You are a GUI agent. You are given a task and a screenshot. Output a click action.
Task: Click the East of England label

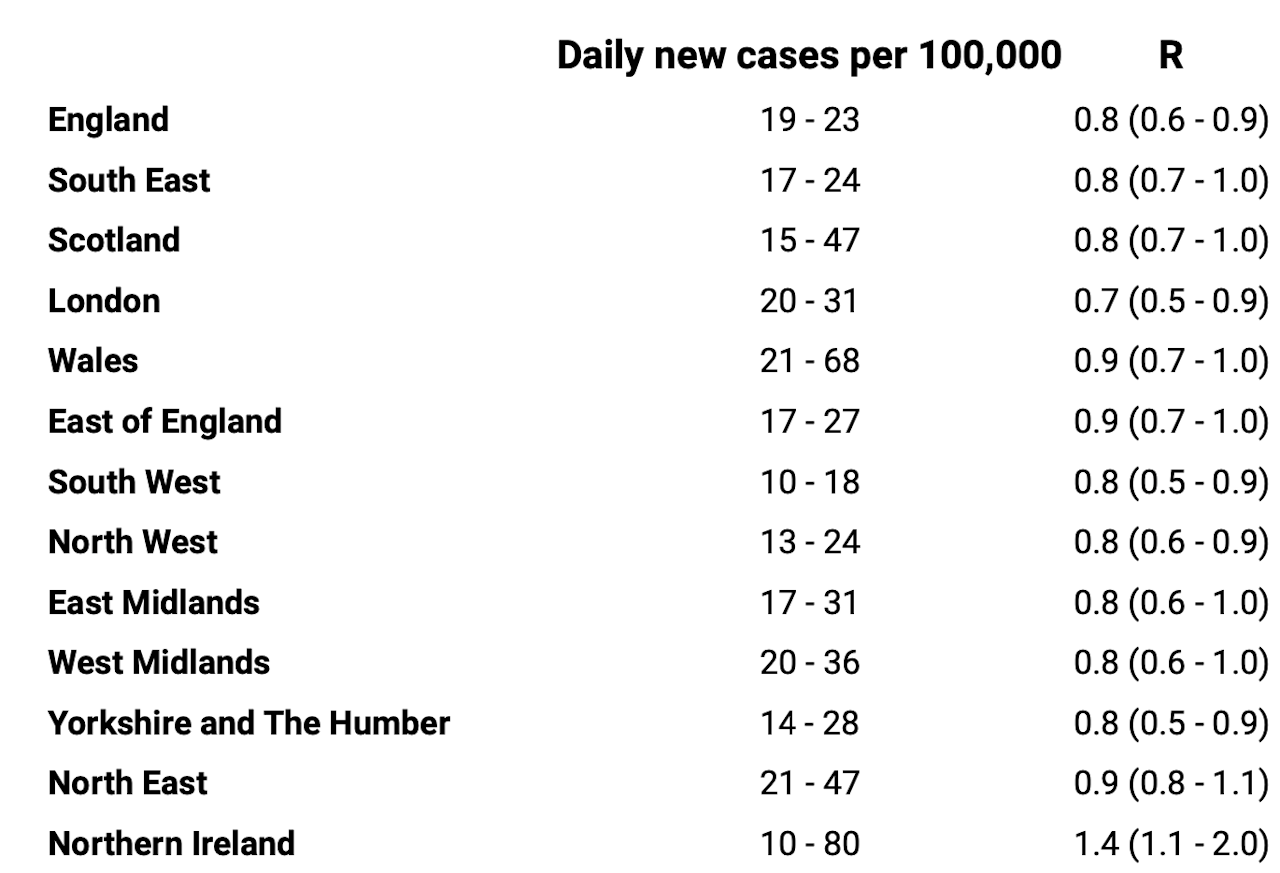165,422
